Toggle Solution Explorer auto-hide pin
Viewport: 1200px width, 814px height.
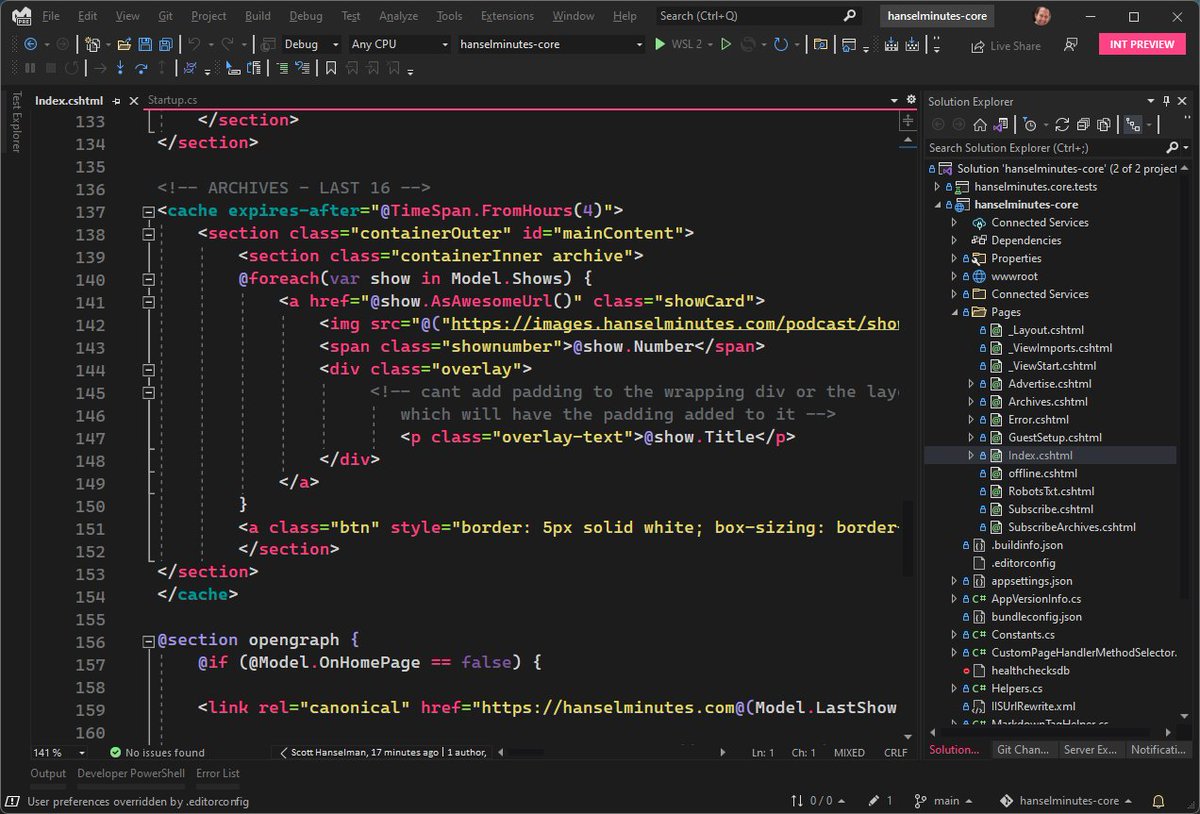click(x=1165, y=101)
